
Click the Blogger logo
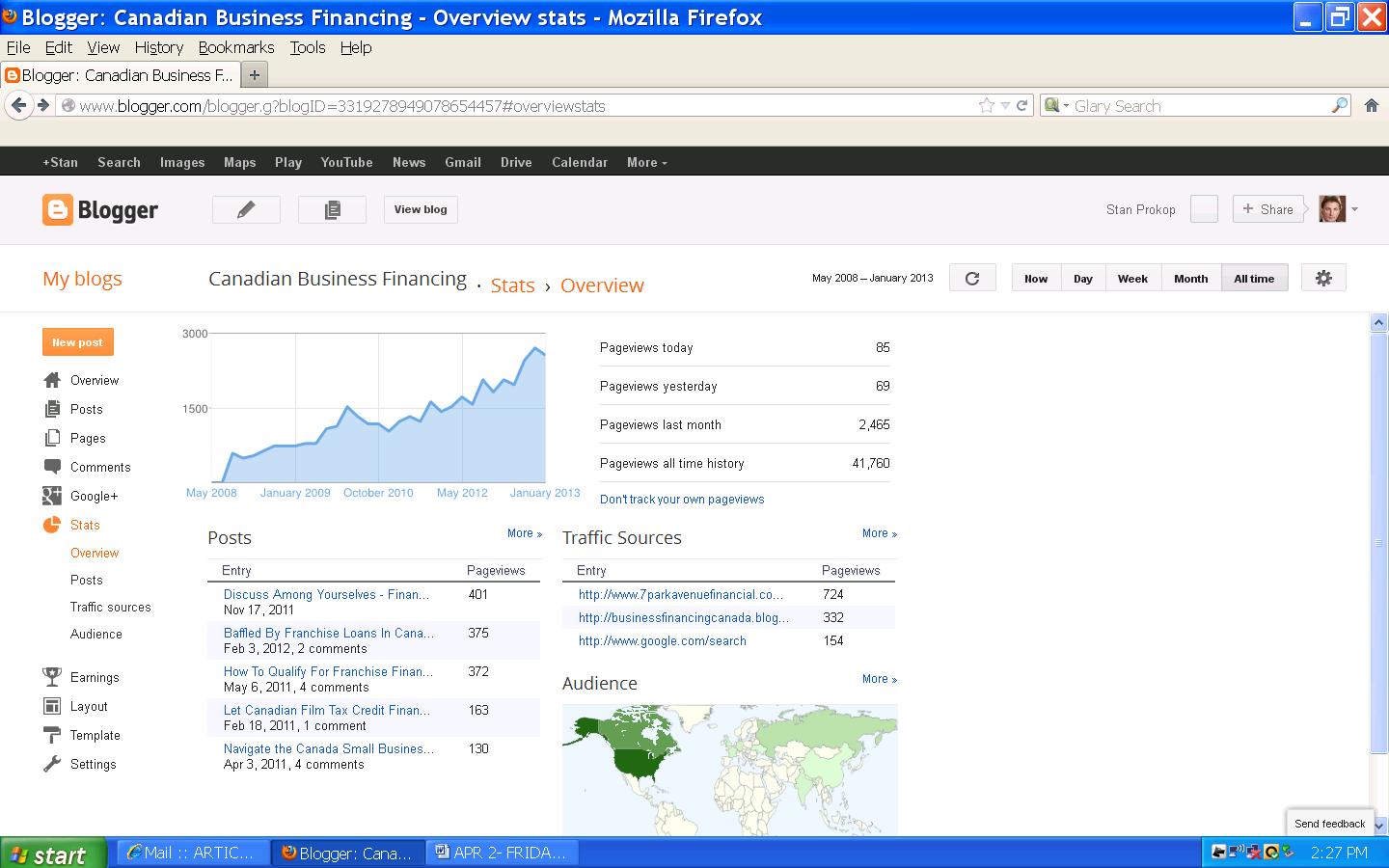(x=100, y=210)
